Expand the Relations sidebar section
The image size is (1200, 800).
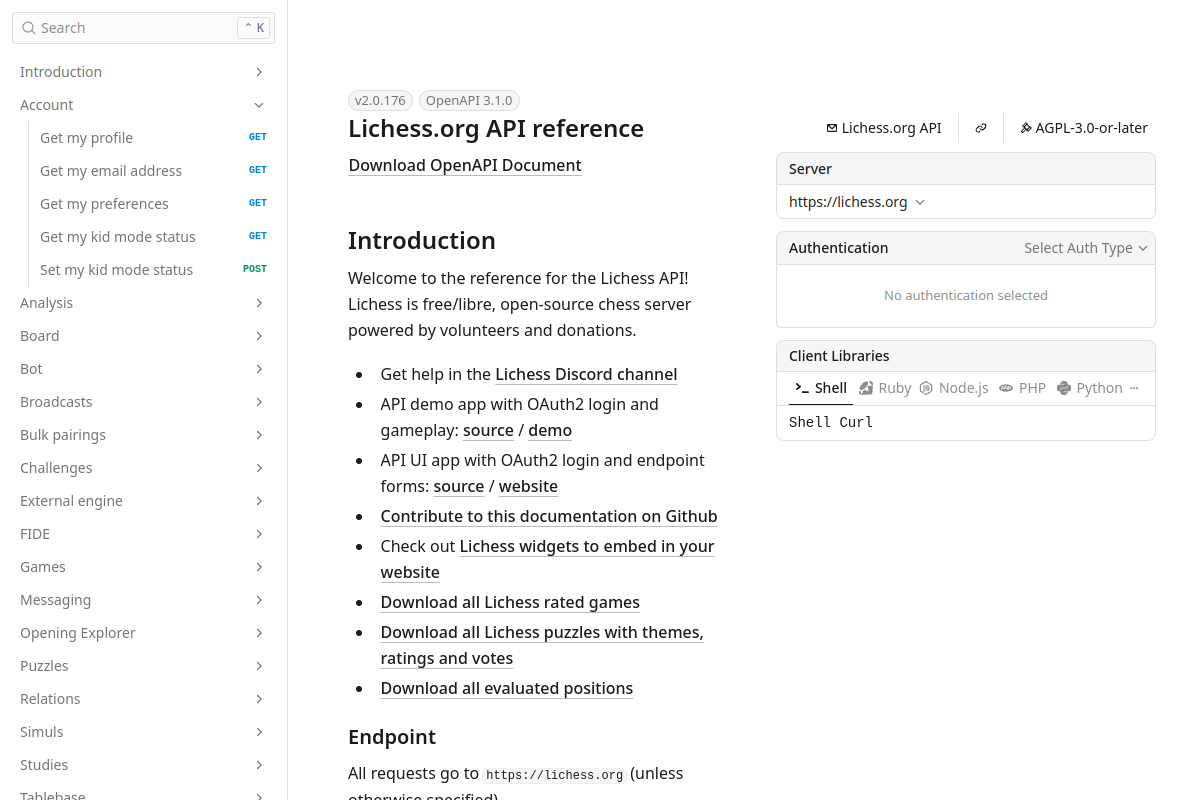pyautogui.click(x=259, y=699)
